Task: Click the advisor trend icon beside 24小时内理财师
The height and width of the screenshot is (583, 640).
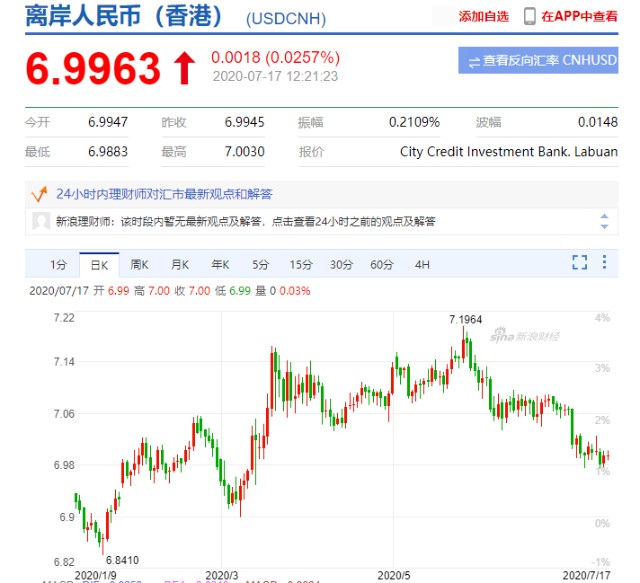Action: (40, 194)
